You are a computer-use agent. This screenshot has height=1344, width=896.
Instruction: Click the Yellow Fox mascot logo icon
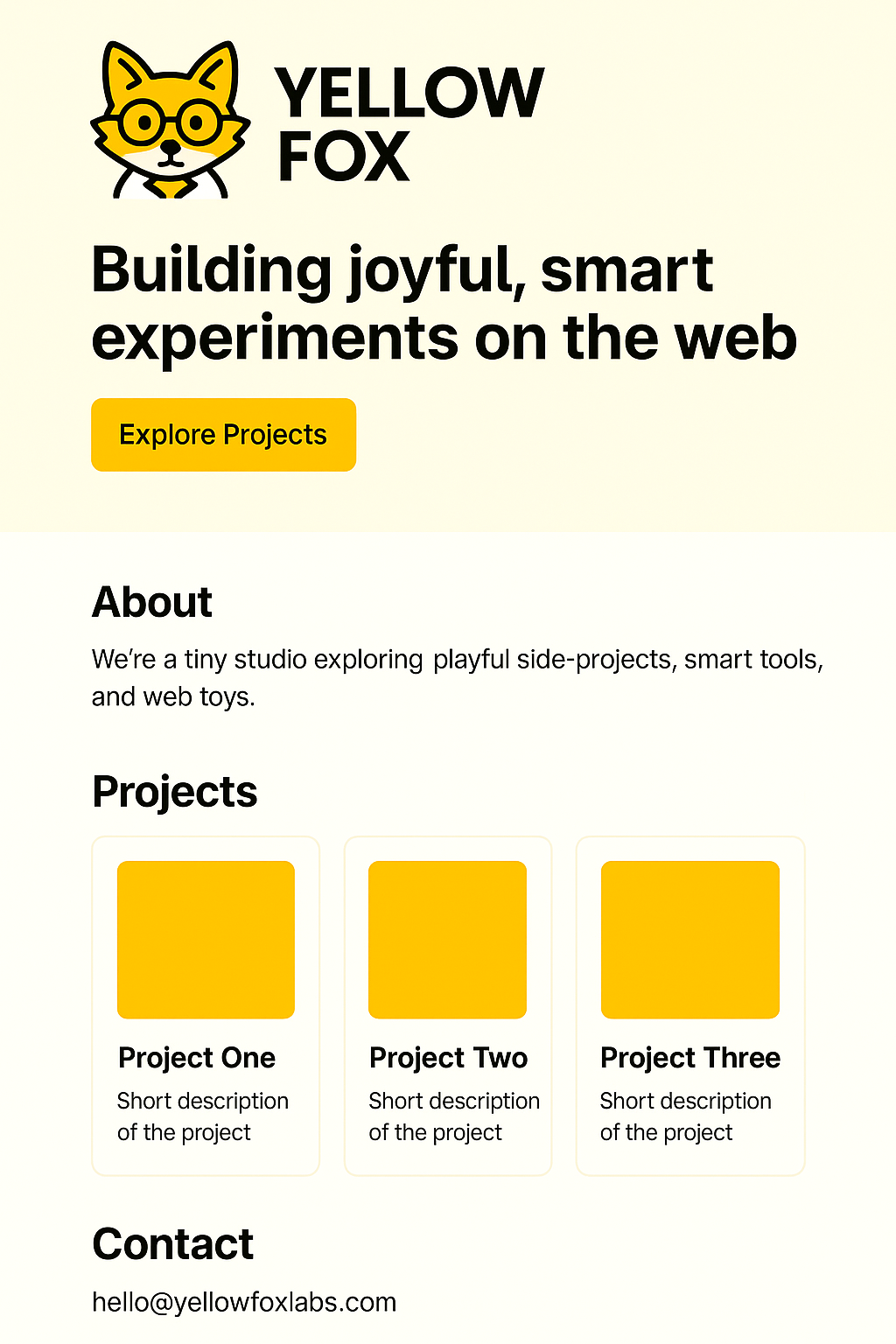(171, 120)
